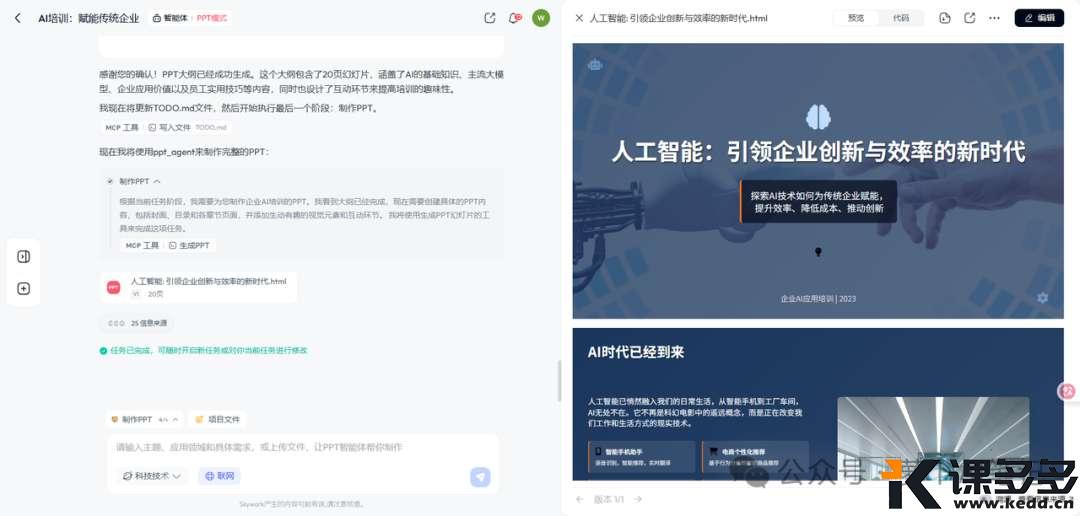Open the notifications bell
The image size is (1080, 516).
point(514,18)
